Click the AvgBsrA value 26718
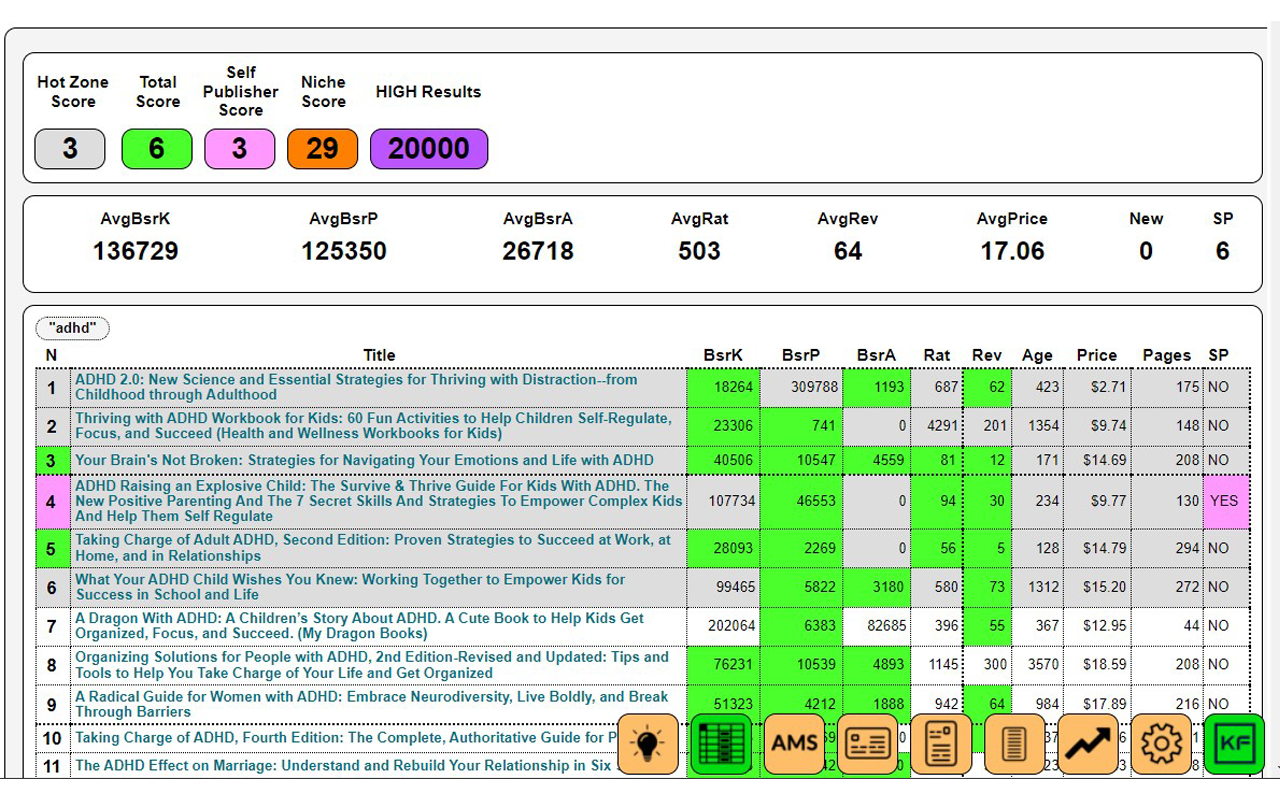This screenshot has width=1280, height=800. (x=538, y=251)
